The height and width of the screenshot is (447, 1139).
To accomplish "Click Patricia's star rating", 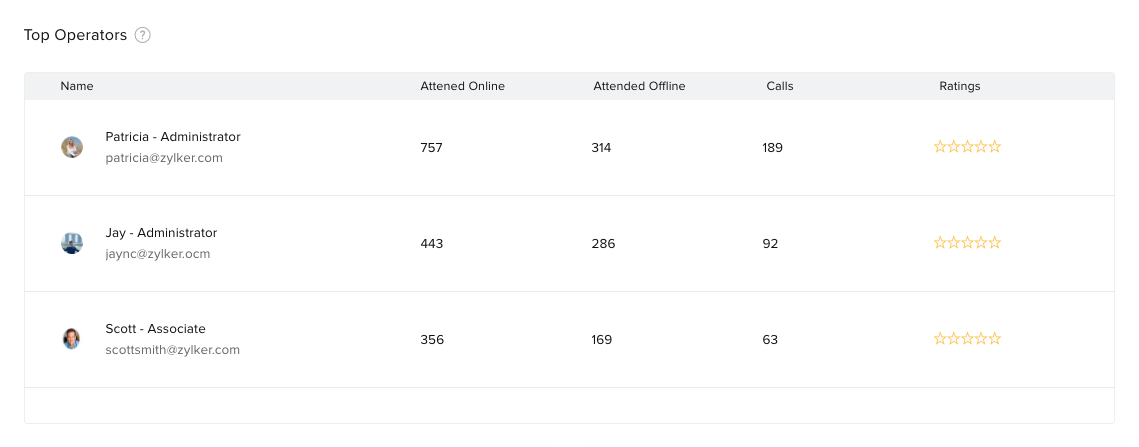I will (967, 147).
